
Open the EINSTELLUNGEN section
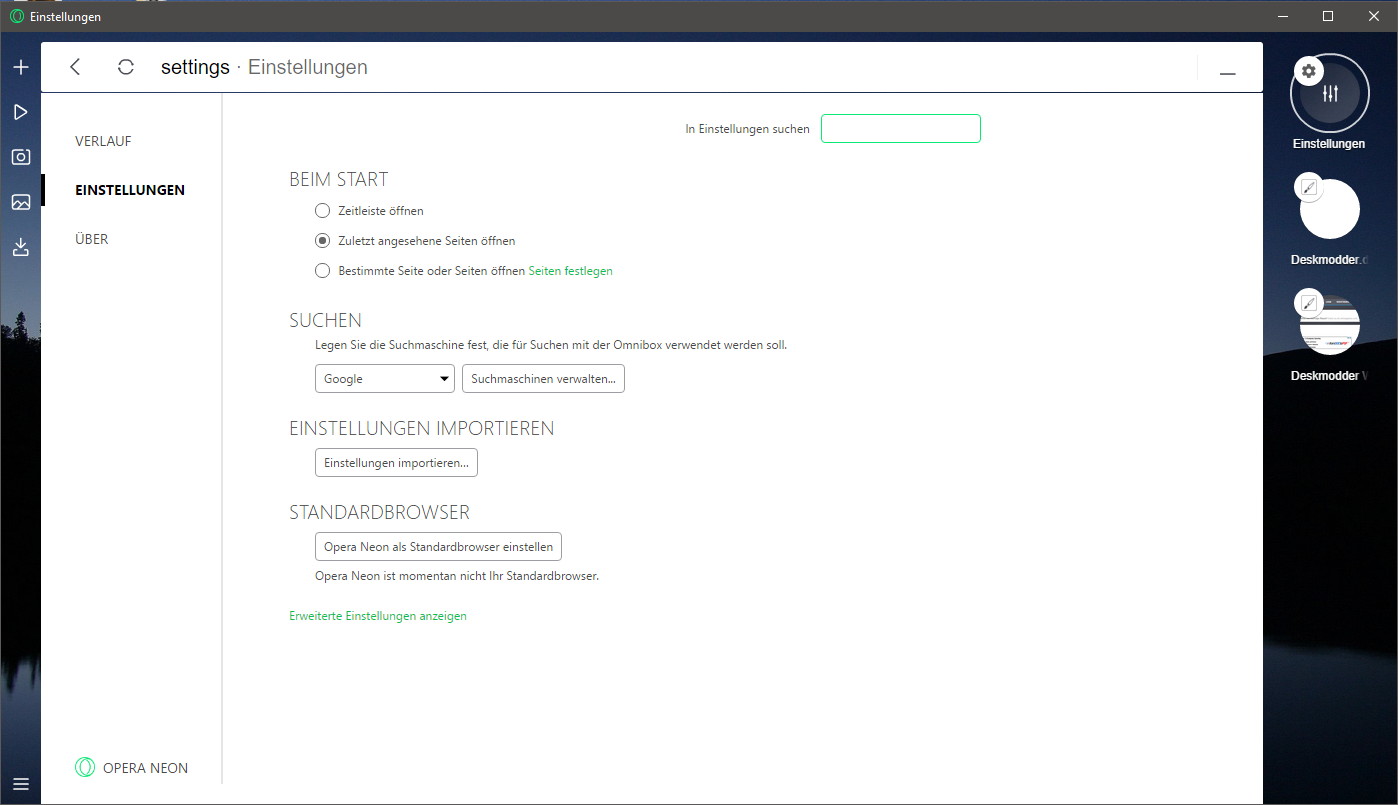tap(130, 190)
